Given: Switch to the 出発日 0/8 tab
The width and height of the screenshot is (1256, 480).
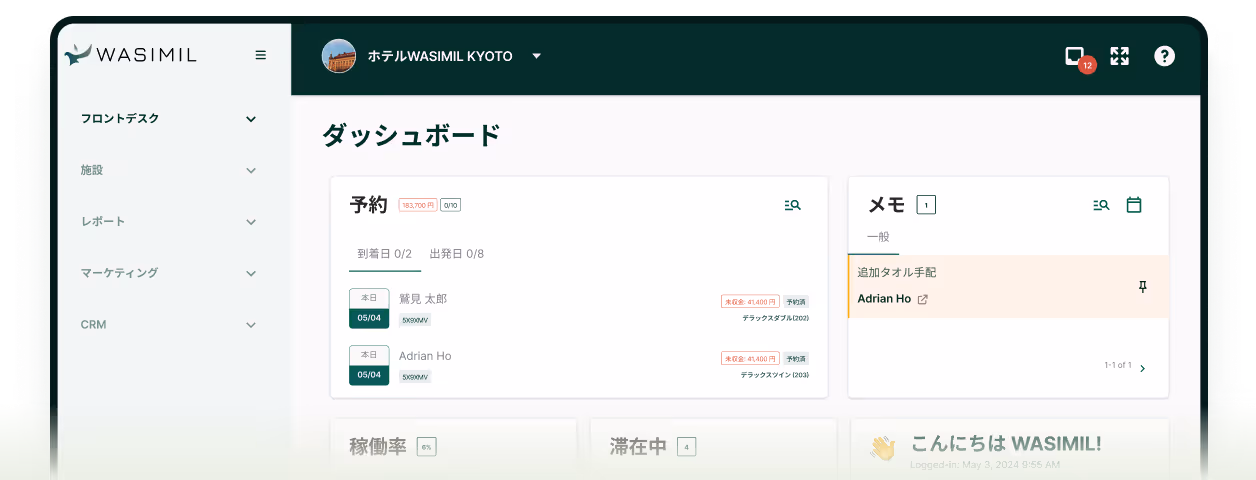Looking at the screenshot, I should pos(457,254).
